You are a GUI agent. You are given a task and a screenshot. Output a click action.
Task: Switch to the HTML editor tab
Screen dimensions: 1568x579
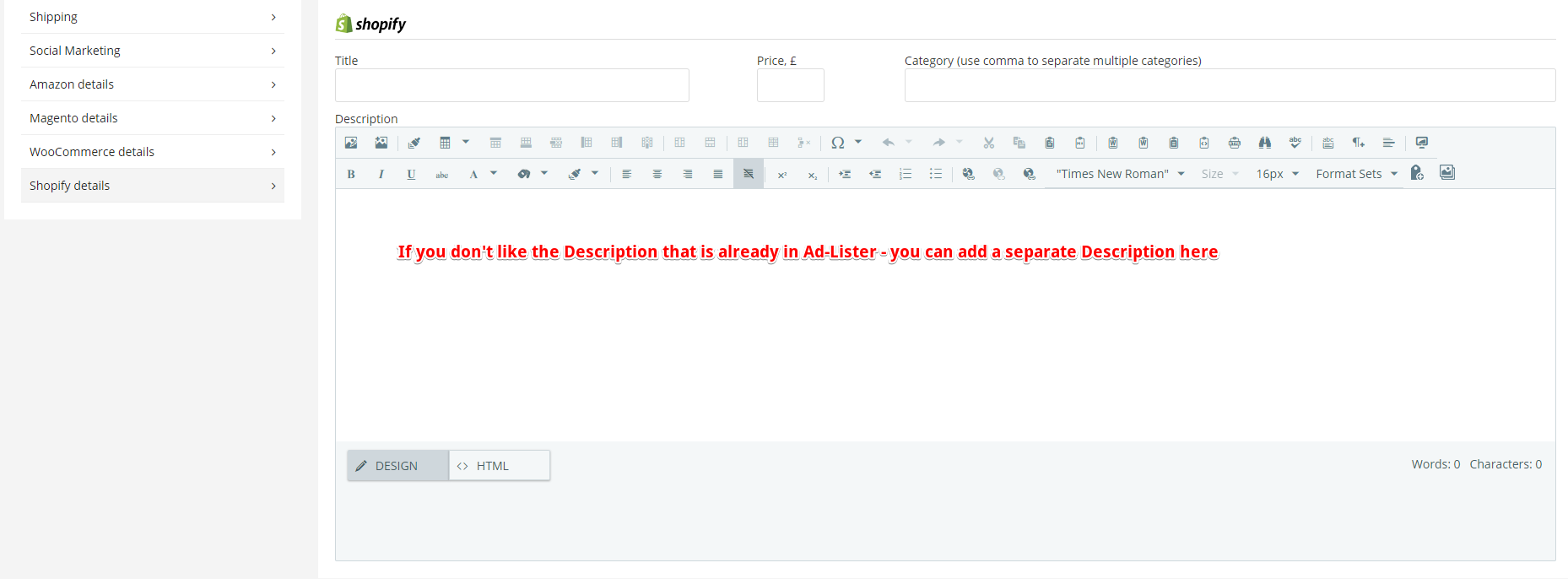click(500, 466)
